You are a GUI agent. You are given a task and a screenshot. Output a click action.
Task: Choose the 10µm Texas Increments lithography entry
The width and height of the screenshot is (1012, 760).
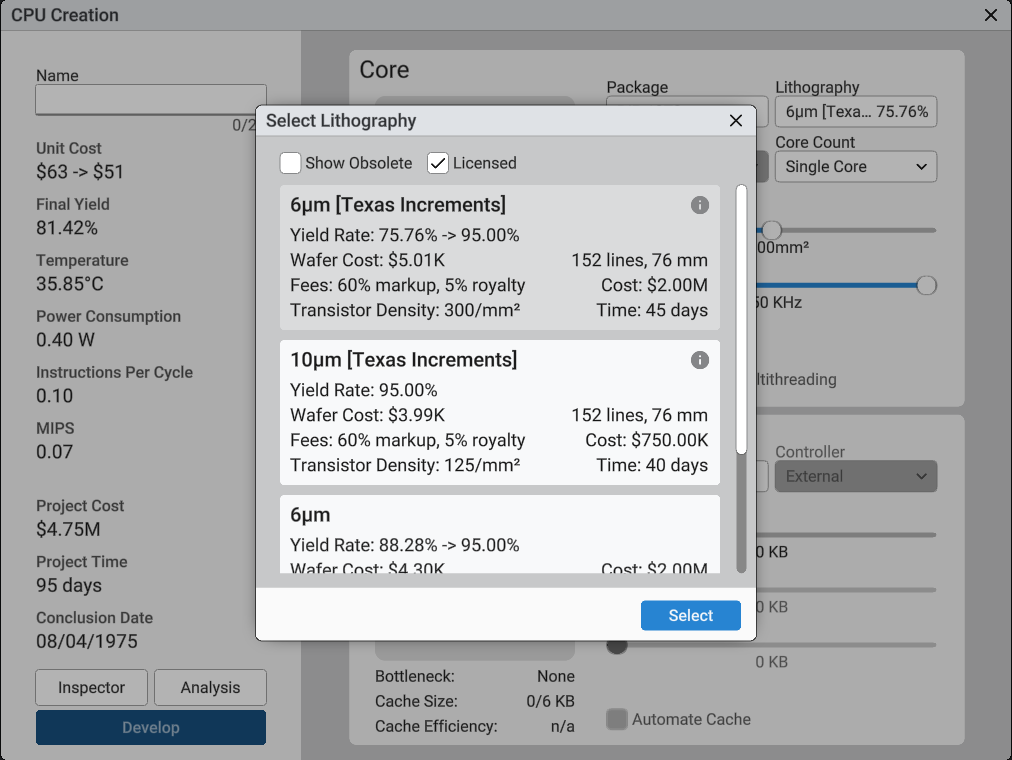coord(500,413)
